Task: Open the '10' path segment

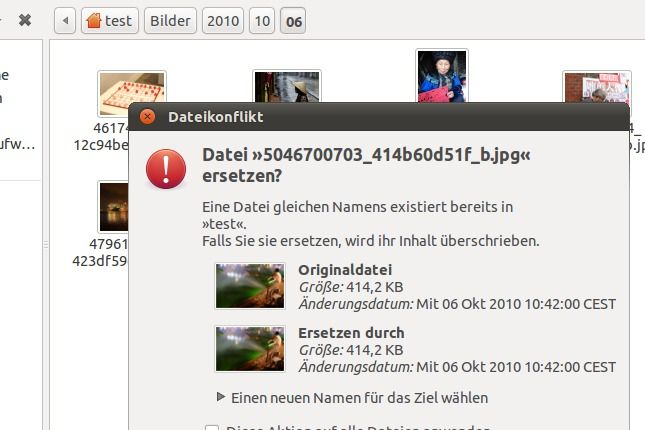Action: click(x=262, y=20)
